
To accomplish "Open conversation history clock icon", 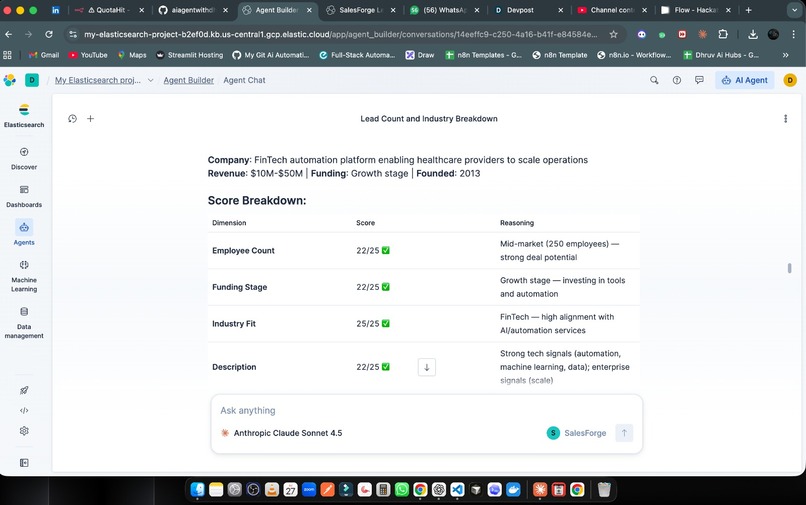I will coord(72,119).
